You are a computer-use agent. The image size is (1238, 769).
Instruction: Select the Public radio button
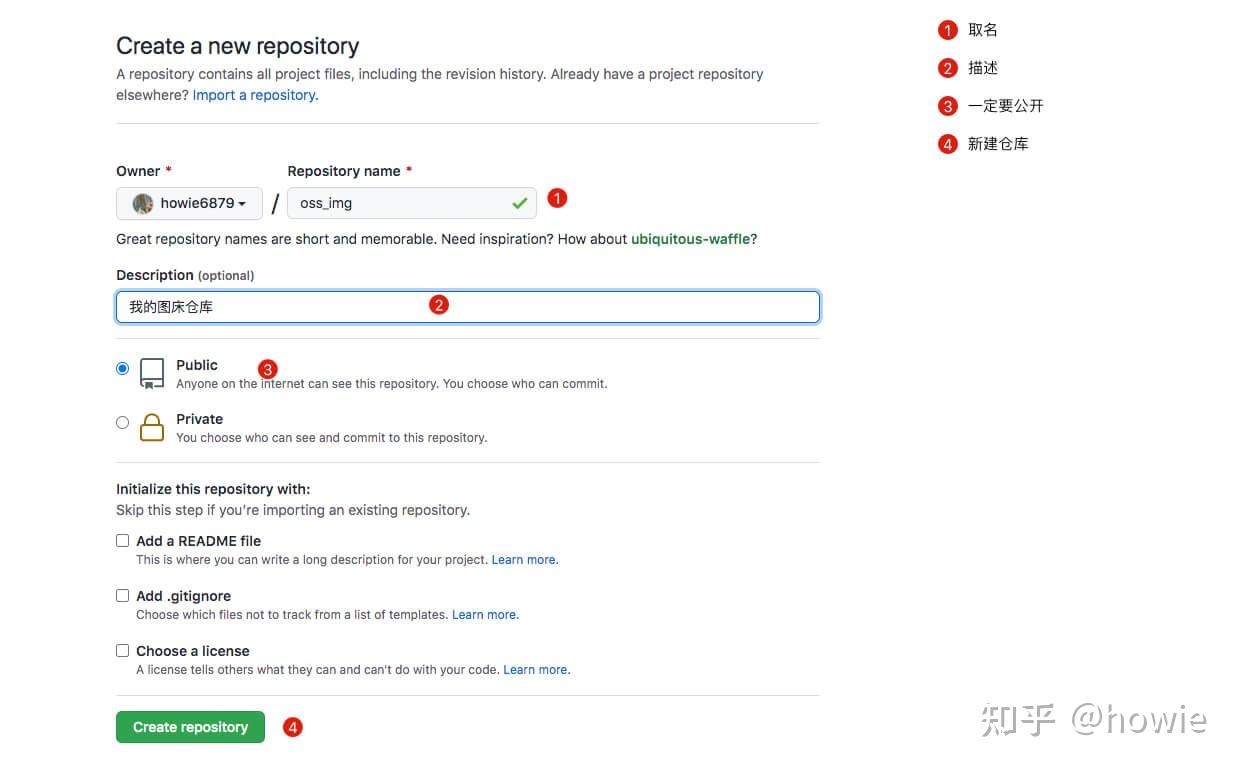[123, 368]
